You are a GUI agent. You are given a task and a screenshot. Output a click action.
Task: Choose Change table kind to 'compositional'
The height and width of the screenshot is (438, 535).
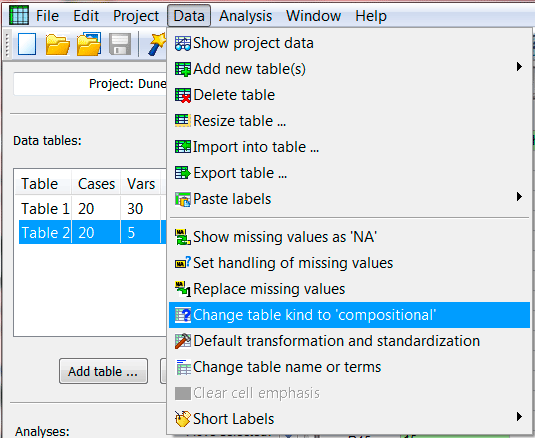point(349,315)
